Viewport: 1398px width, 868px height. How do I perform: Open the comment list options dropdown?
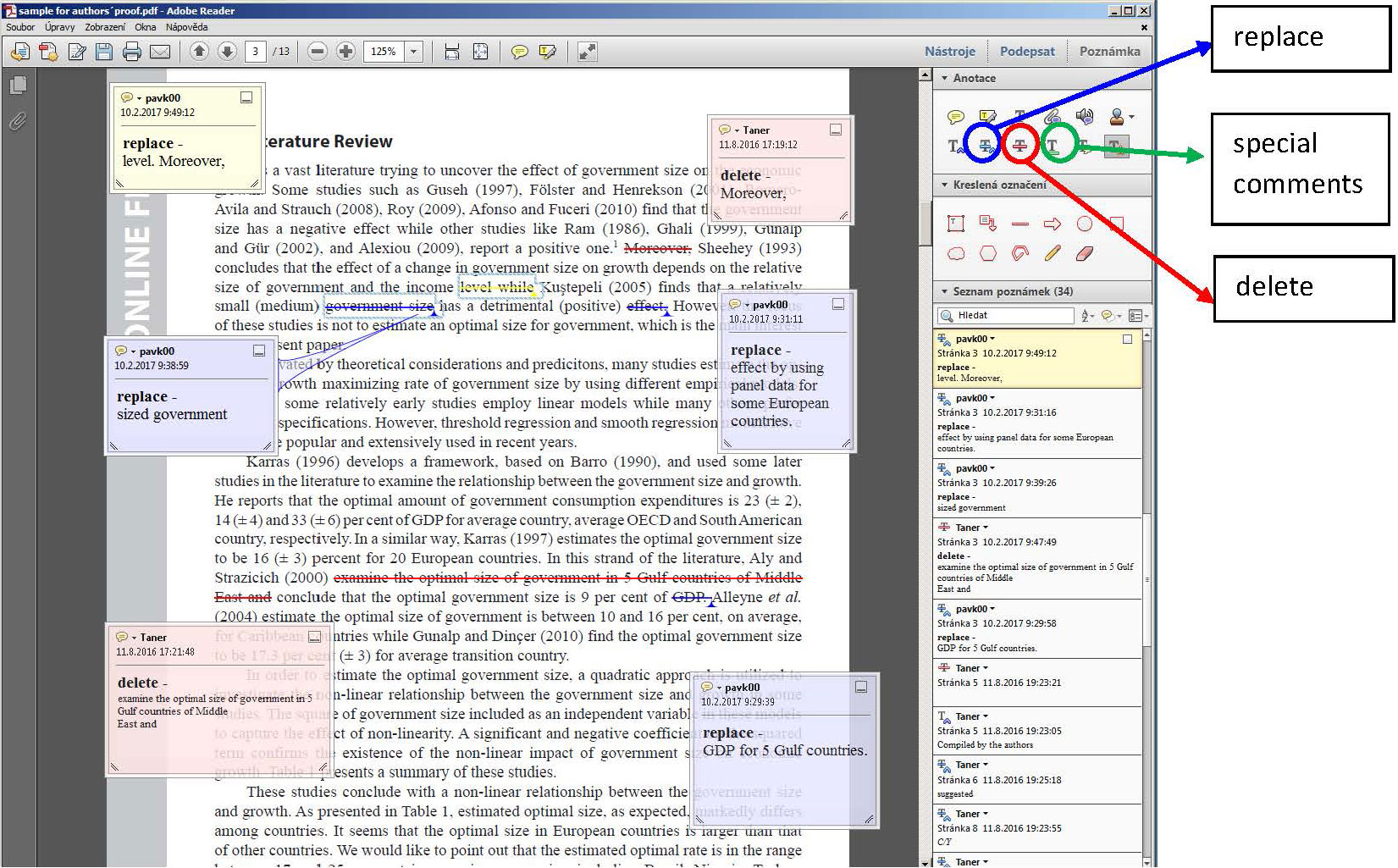1137,316
